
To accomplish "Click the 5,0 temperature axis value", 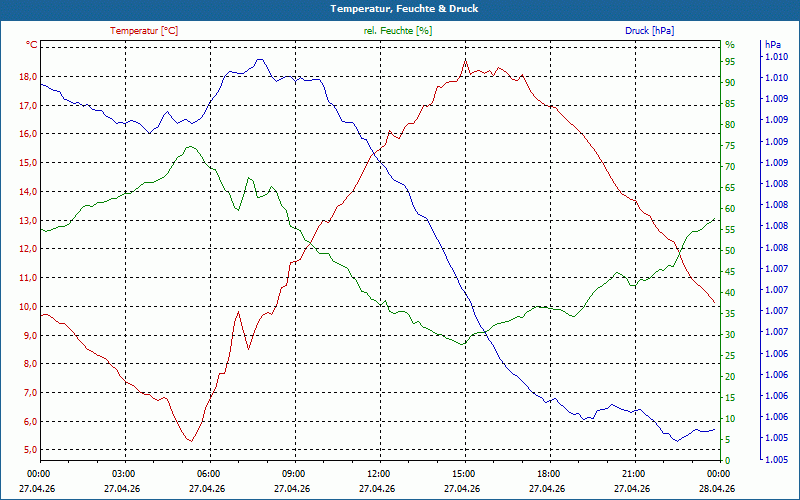I will click(x=31, y=450).
